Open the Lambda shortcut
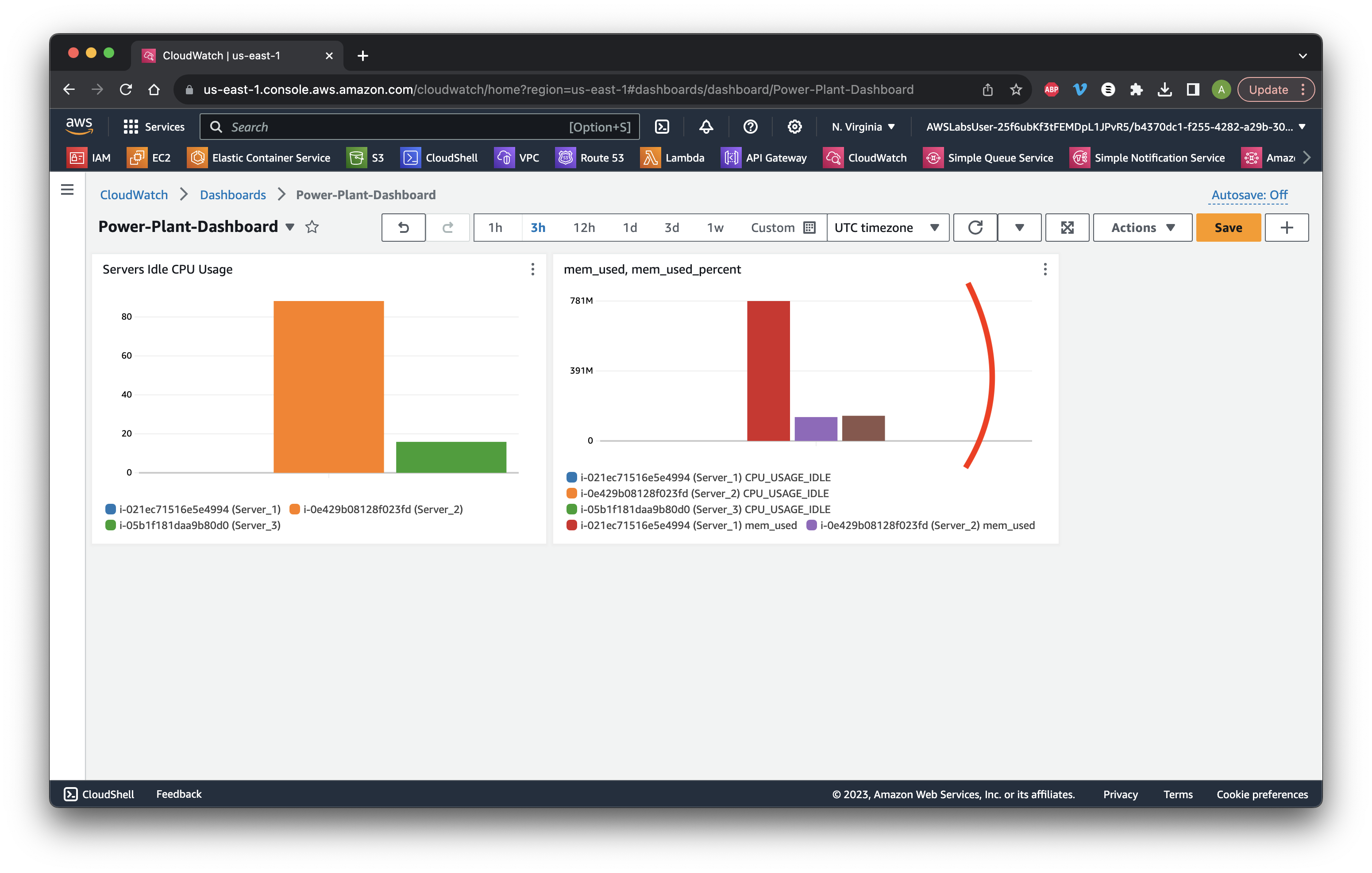 [x=672, y=158]
